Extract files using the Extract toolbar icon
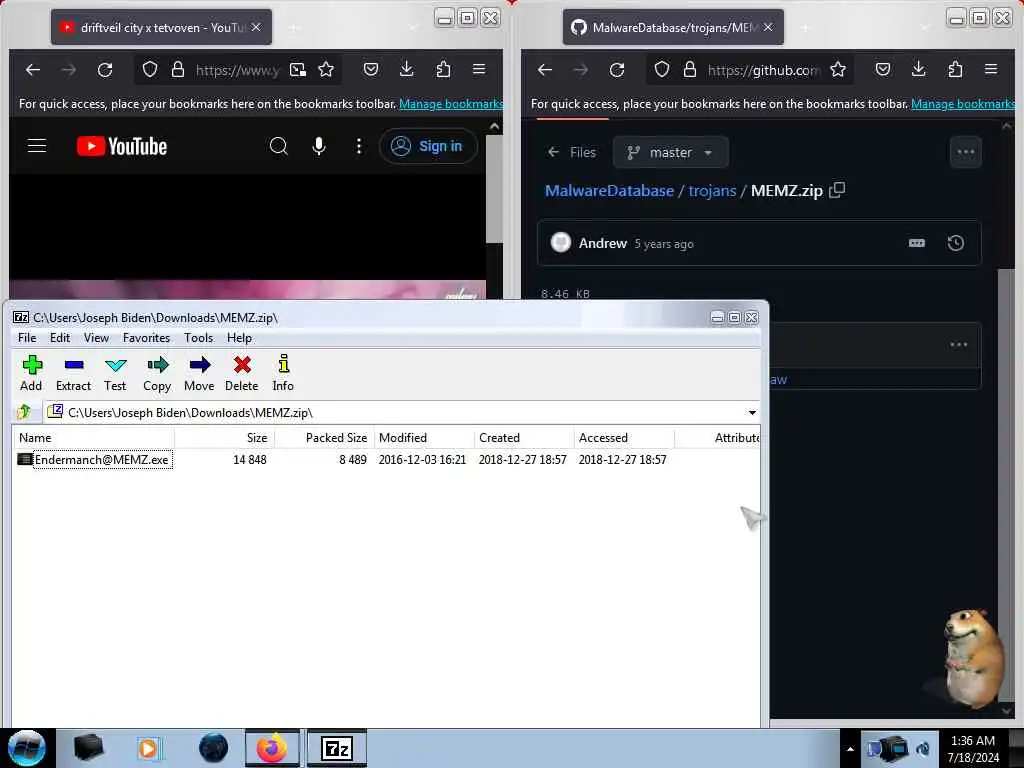 click(73, 374)
